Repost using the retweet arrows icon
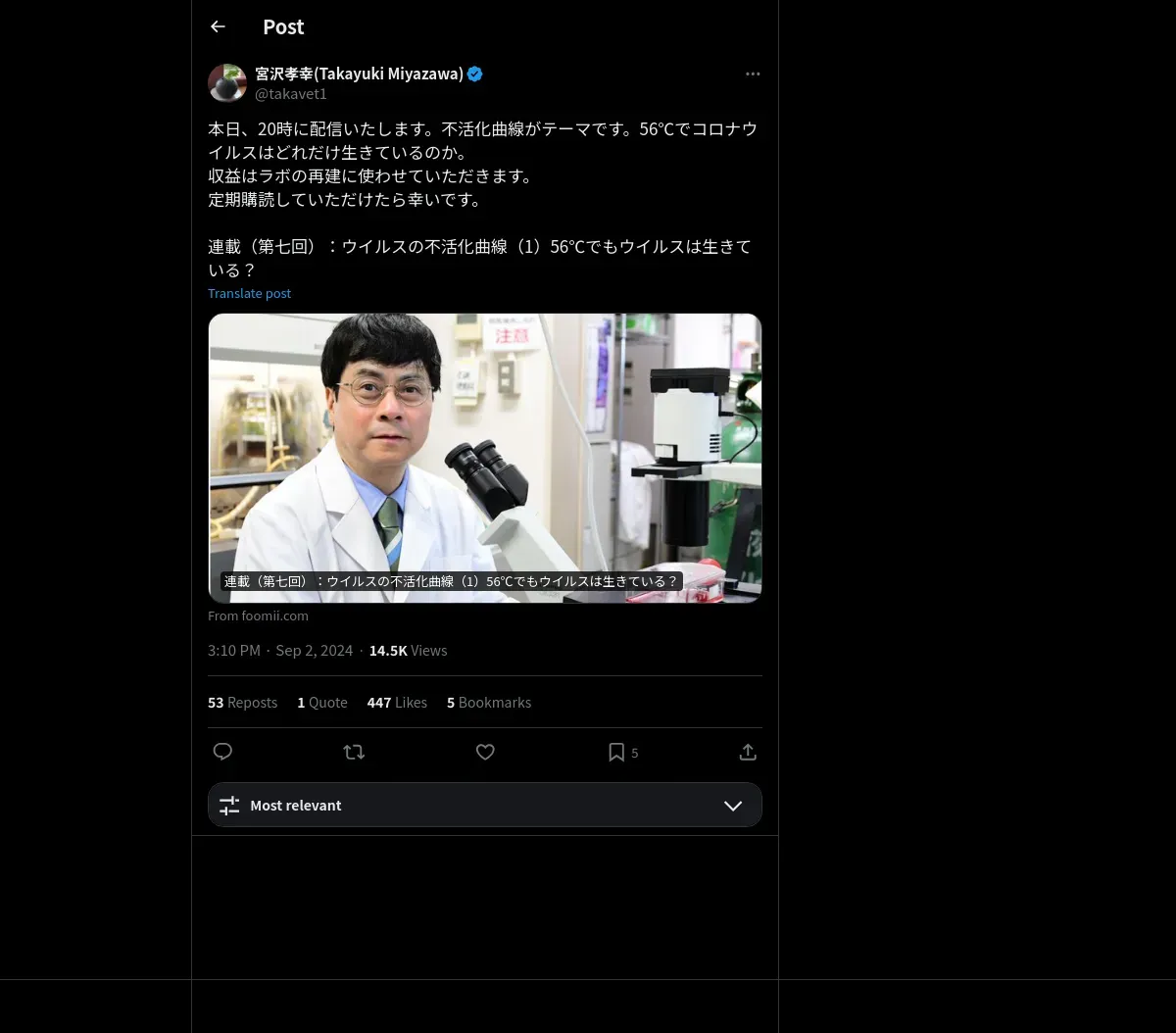The image size is (1176, 1033). tap(354, 752)
